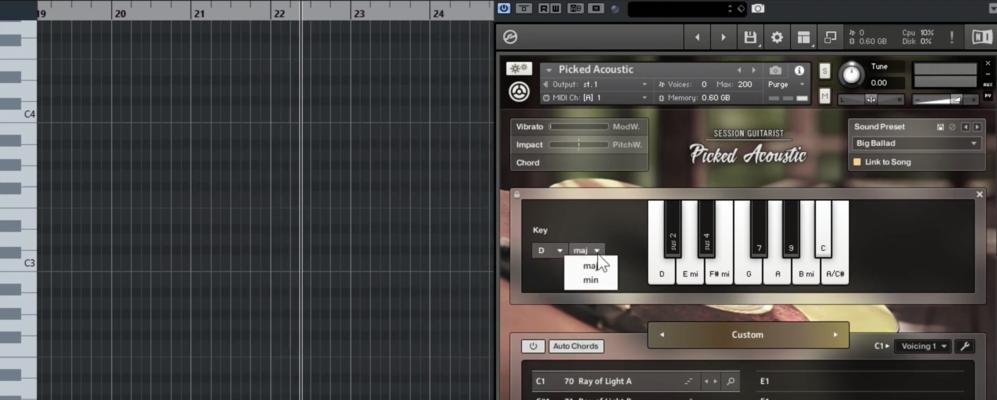Open the wrench settings icon
The image size is (997, 400).
click(x=964, y=347)
